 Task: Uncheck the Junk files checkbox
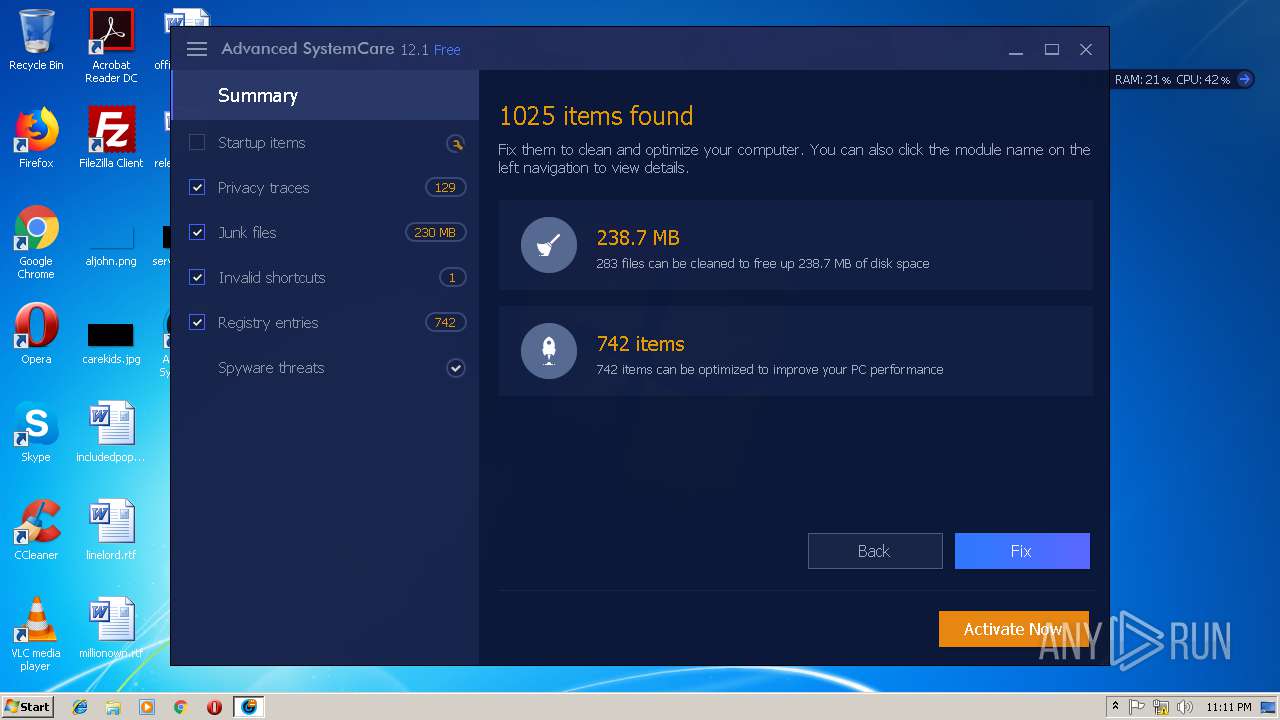[197, 232]
